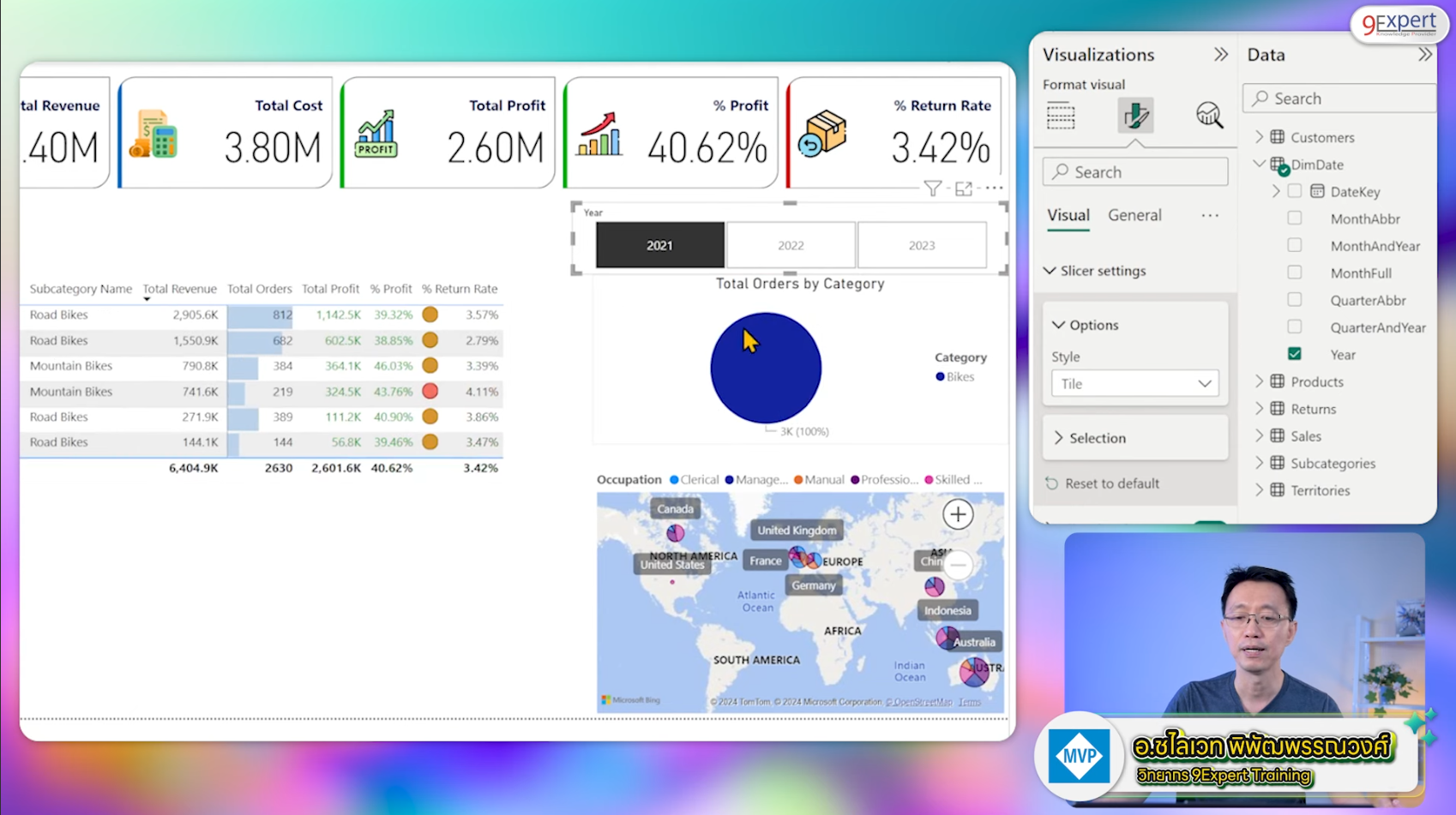
Task: Click Reset to default
Action: [x=1111, y=483]
